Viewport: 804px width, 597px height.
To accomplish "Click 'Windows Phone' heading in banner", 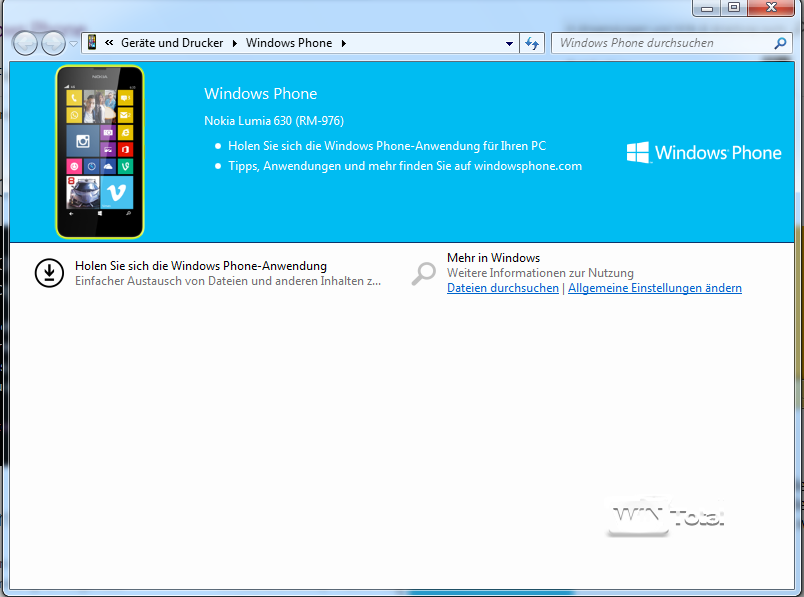I will coord(260,94).
